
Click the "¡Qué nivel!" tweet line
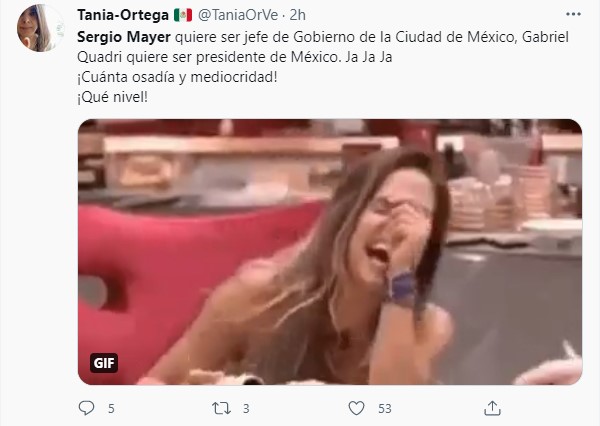112,97
